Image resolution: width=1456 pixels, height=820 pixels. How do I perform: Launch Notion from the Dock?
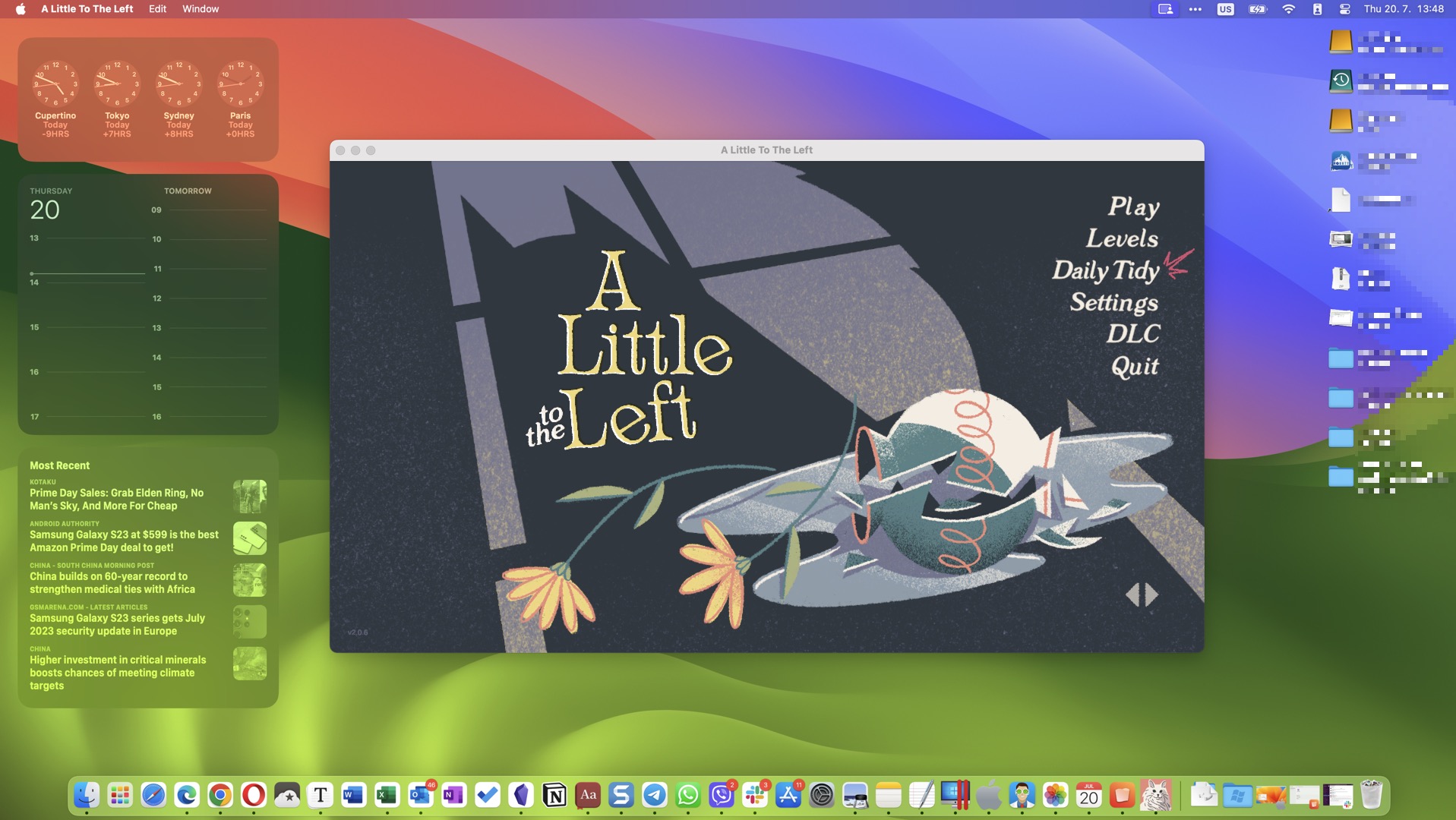(554, 795)
